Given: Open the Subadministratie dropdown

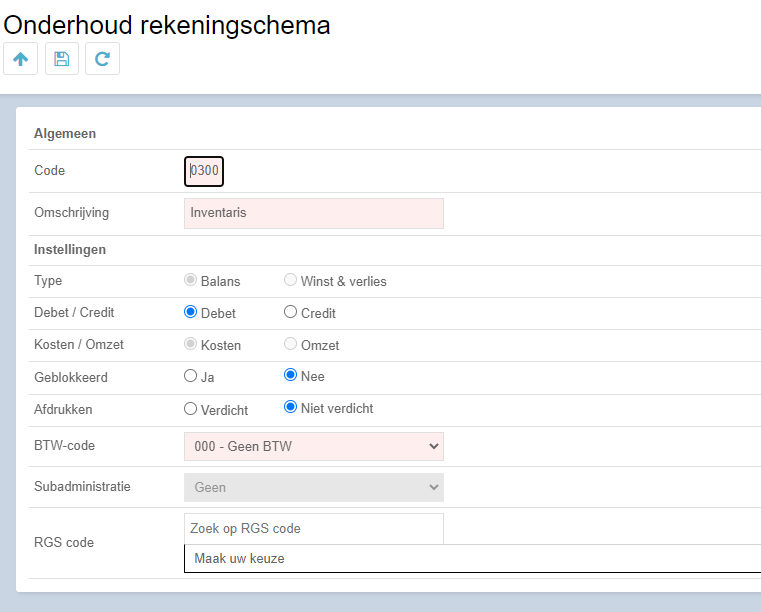Looking at the screenshot, I should point(314,487).
